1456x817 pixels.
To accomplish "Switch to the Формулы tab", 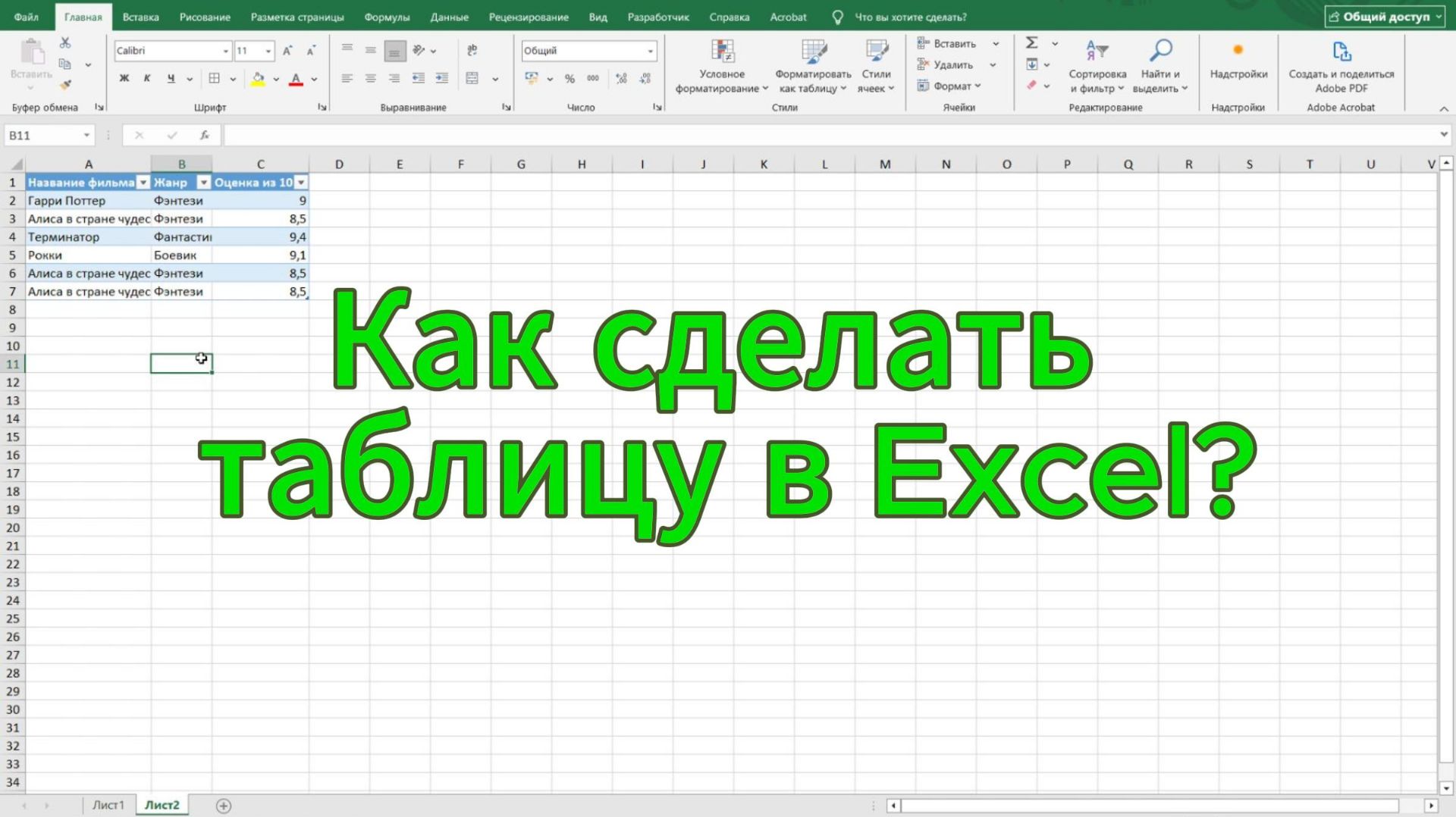I will (x=387, y=17).
